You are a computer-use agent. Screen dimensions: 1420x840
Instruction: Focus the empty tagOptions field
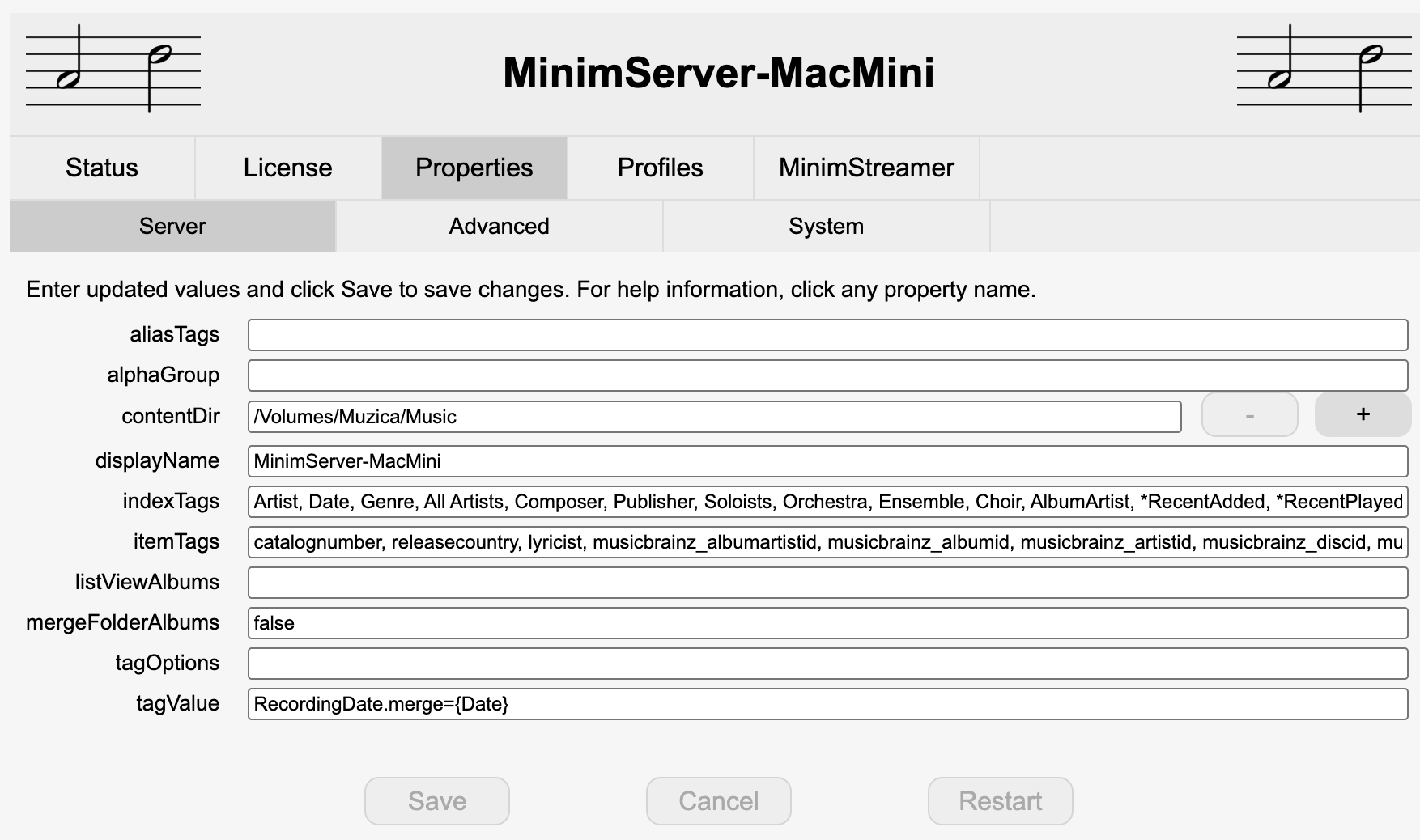(827, 664)
